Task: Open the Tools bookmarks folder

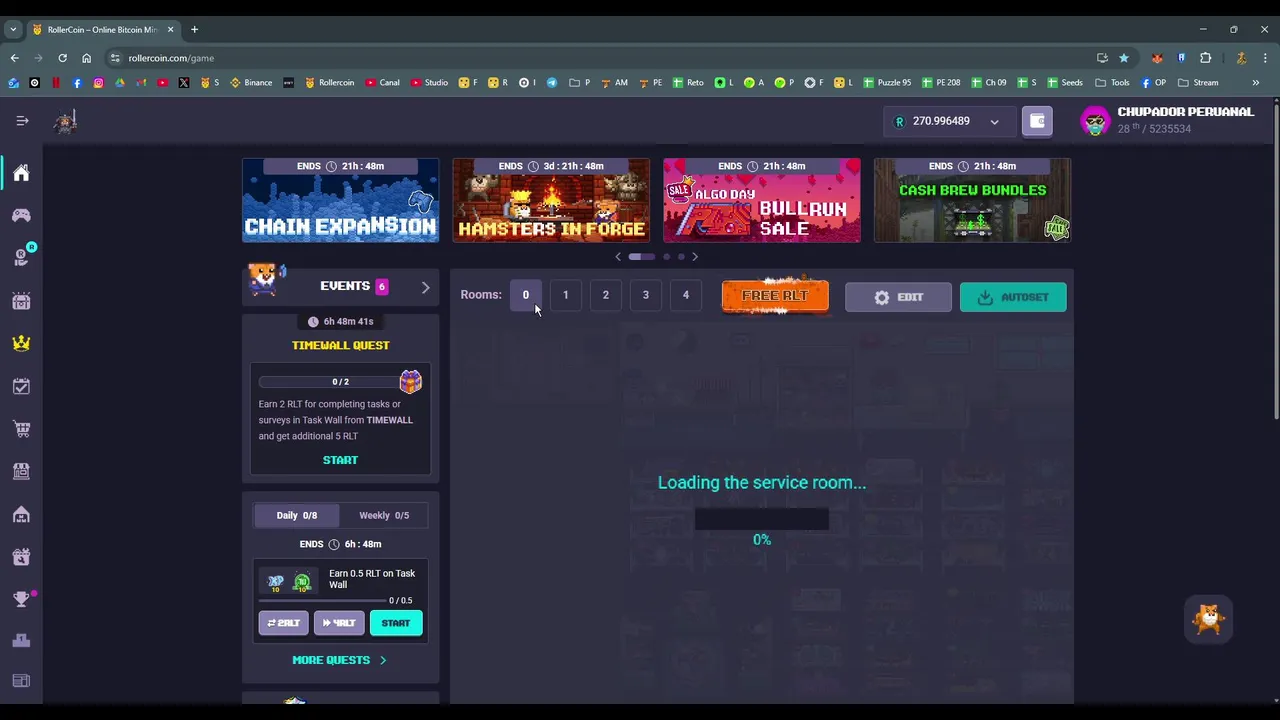Action: coord(1112,83)
